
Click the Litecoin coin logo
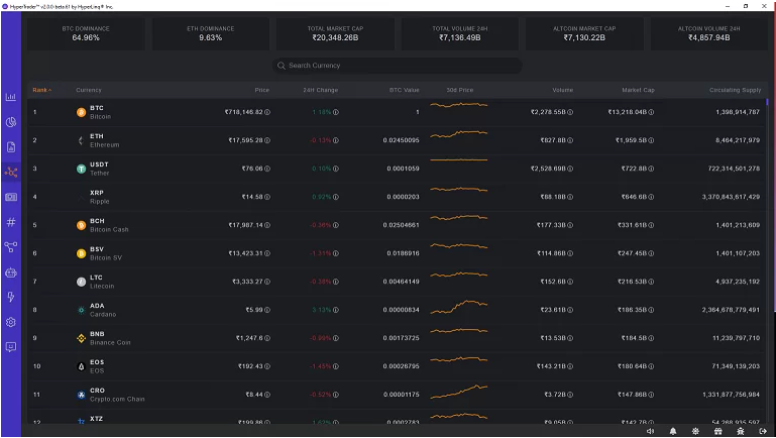point(81,282)
